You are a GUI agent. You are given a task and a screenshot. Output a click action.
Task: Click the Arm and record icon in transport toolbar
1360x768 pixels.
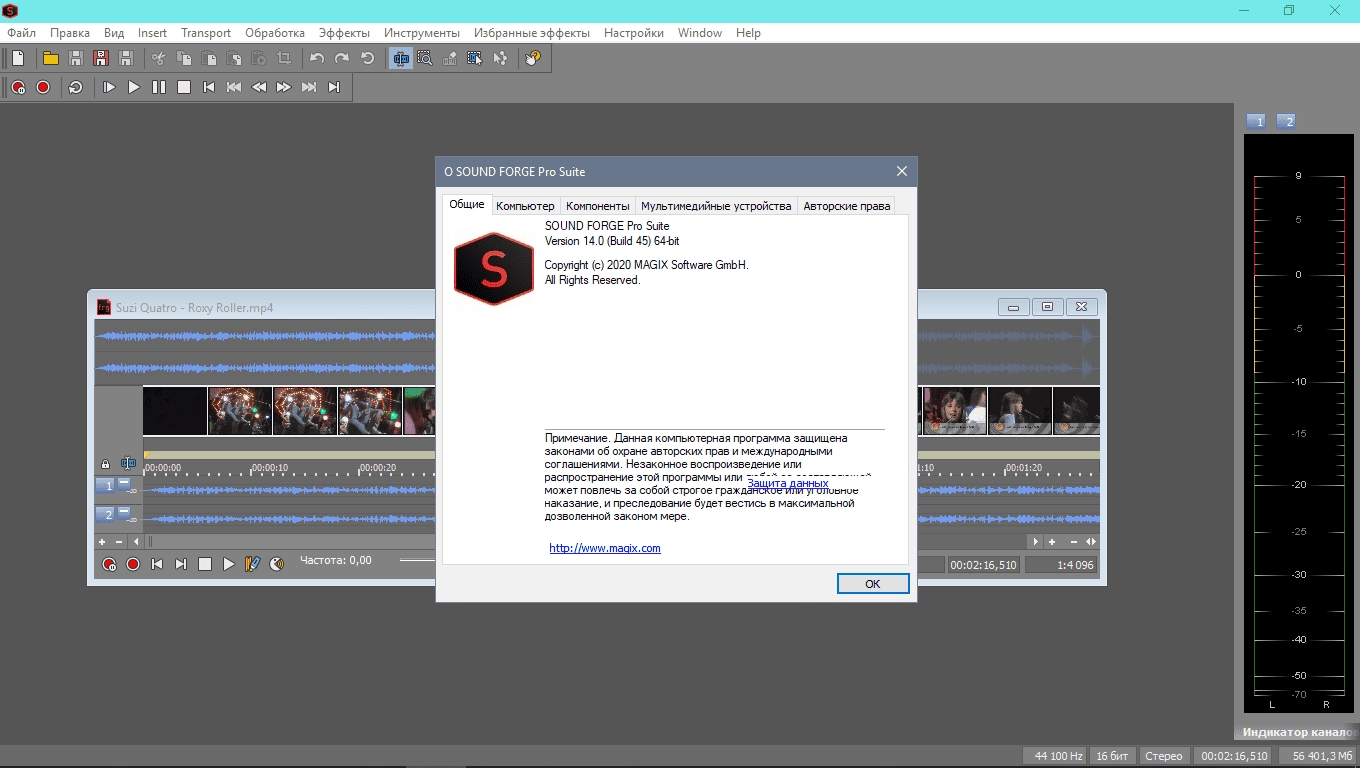pos(18,87)
